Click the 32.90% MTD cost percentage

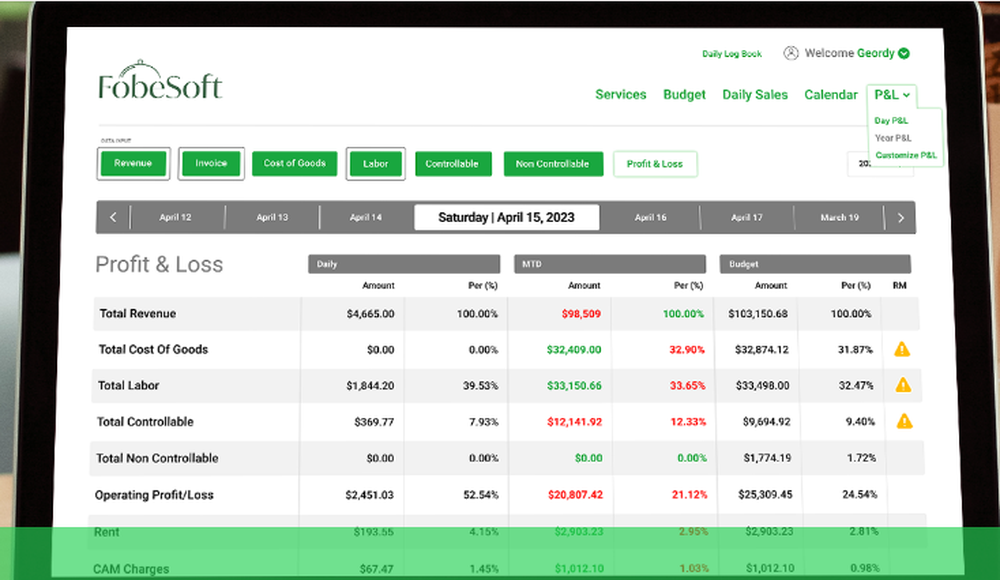[687, 350]
